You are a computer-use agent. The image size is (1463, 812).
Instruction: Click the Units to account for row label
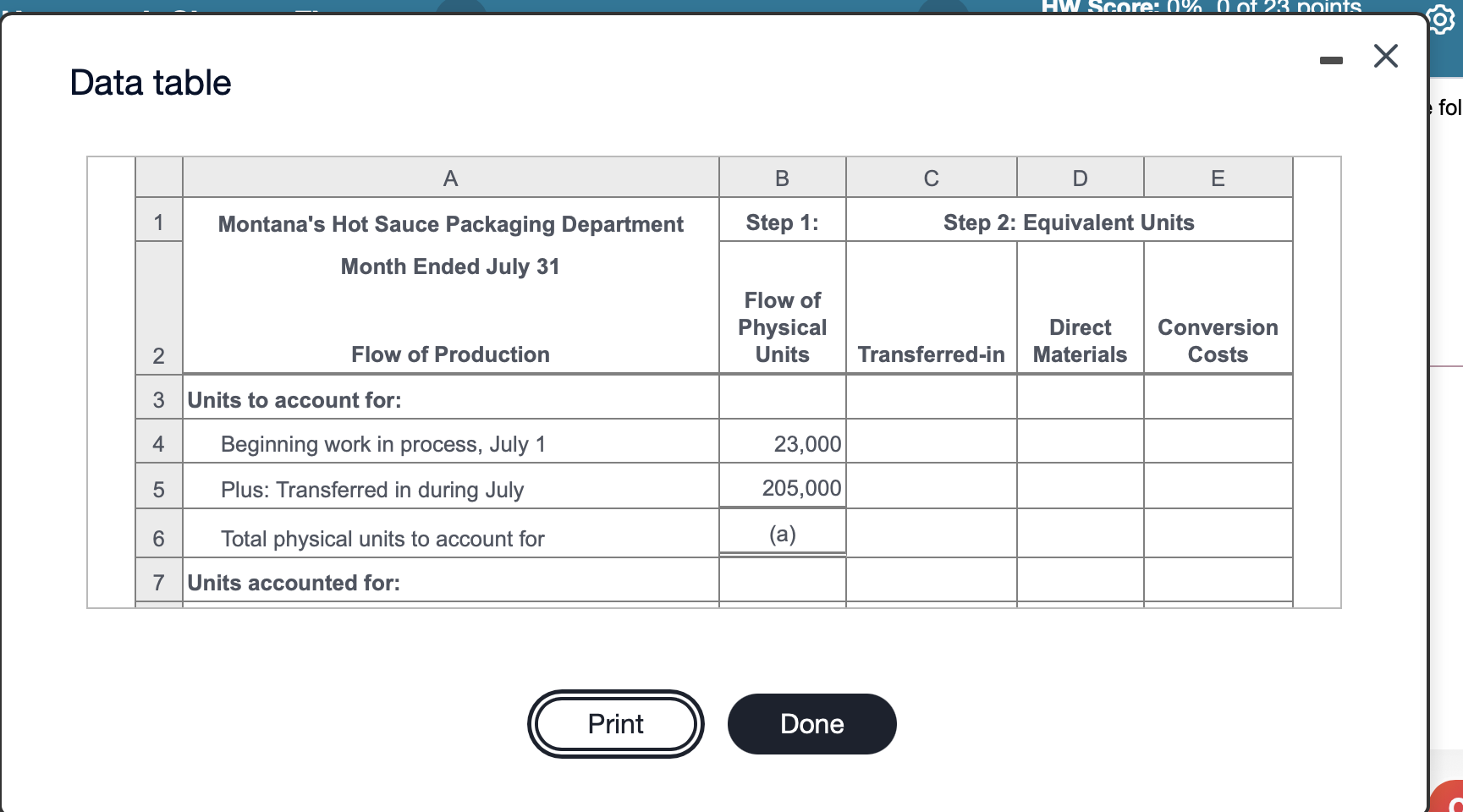tap(294, 399)
